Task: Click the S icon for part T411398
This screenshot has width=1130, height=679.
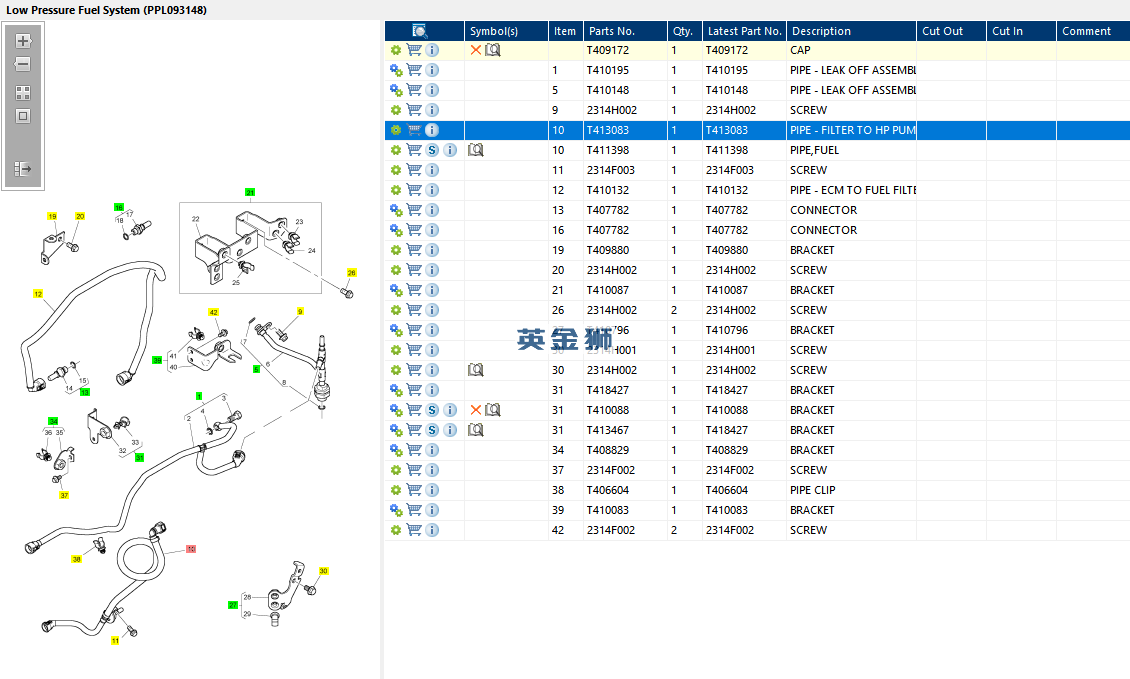Action: pos(432,150)
